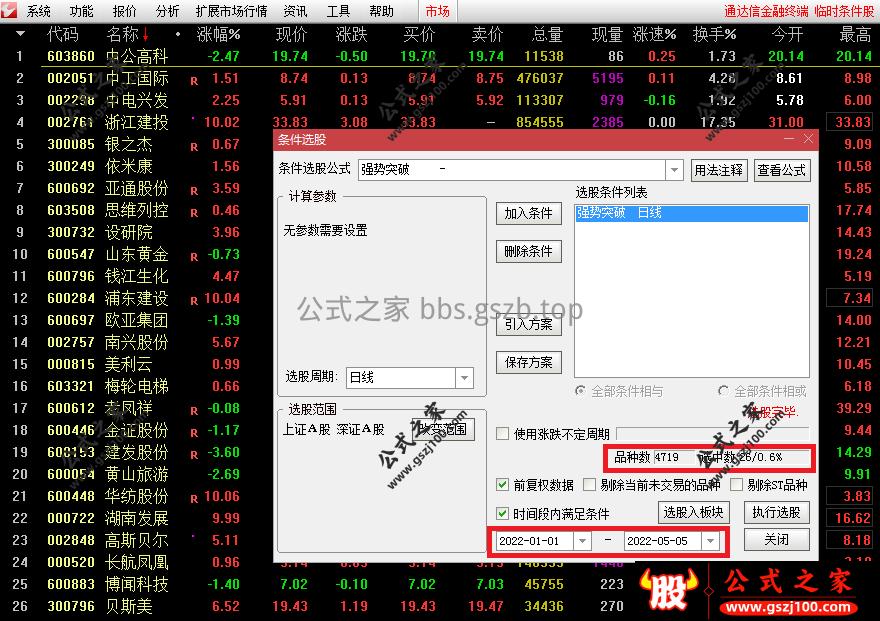This screenshot has height=621, width=880.
Task: Click the 引入方案 button
Action: 528,324
